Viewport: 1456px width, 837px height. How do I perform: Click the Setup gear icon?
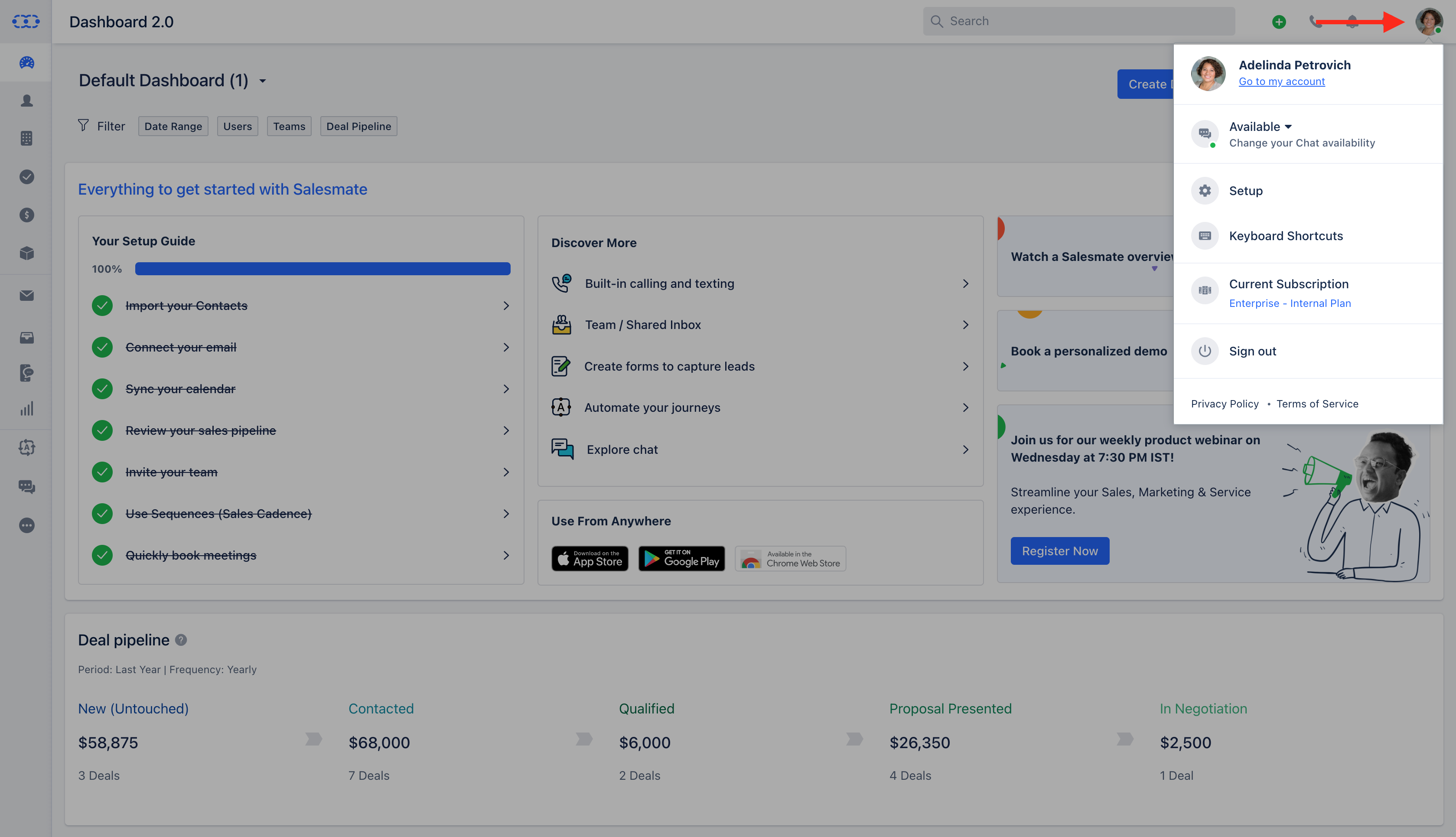[1205, 191]
